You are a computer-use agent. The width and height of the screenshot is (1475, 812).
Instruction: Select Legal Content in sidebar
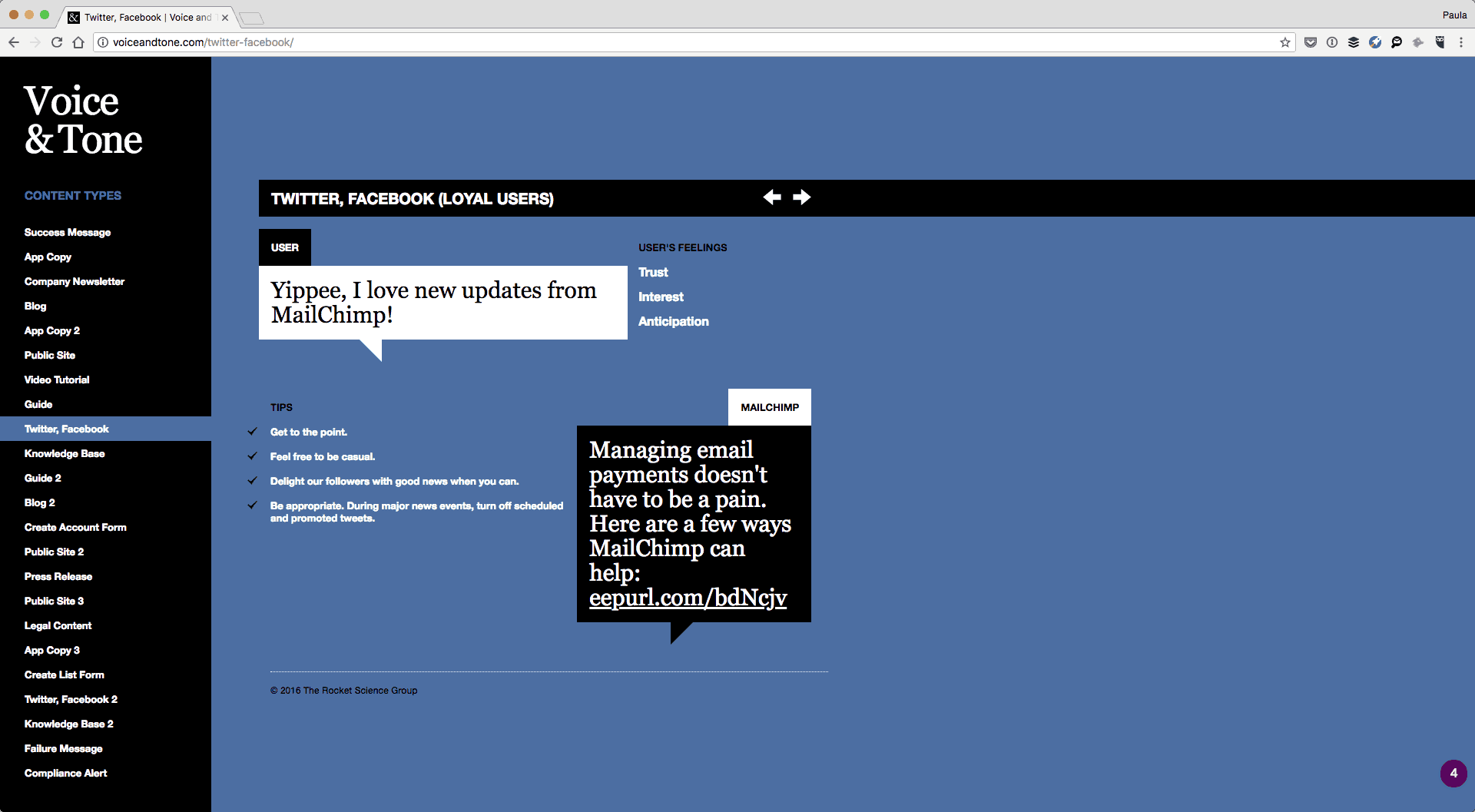pyautogui.click(x=58, y=625)
